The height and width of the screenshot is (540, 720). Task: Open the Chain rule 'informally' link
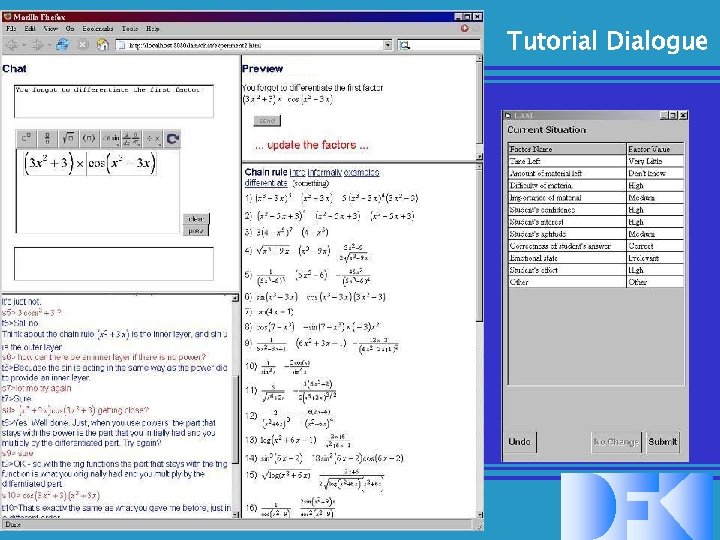coord(325,172)
